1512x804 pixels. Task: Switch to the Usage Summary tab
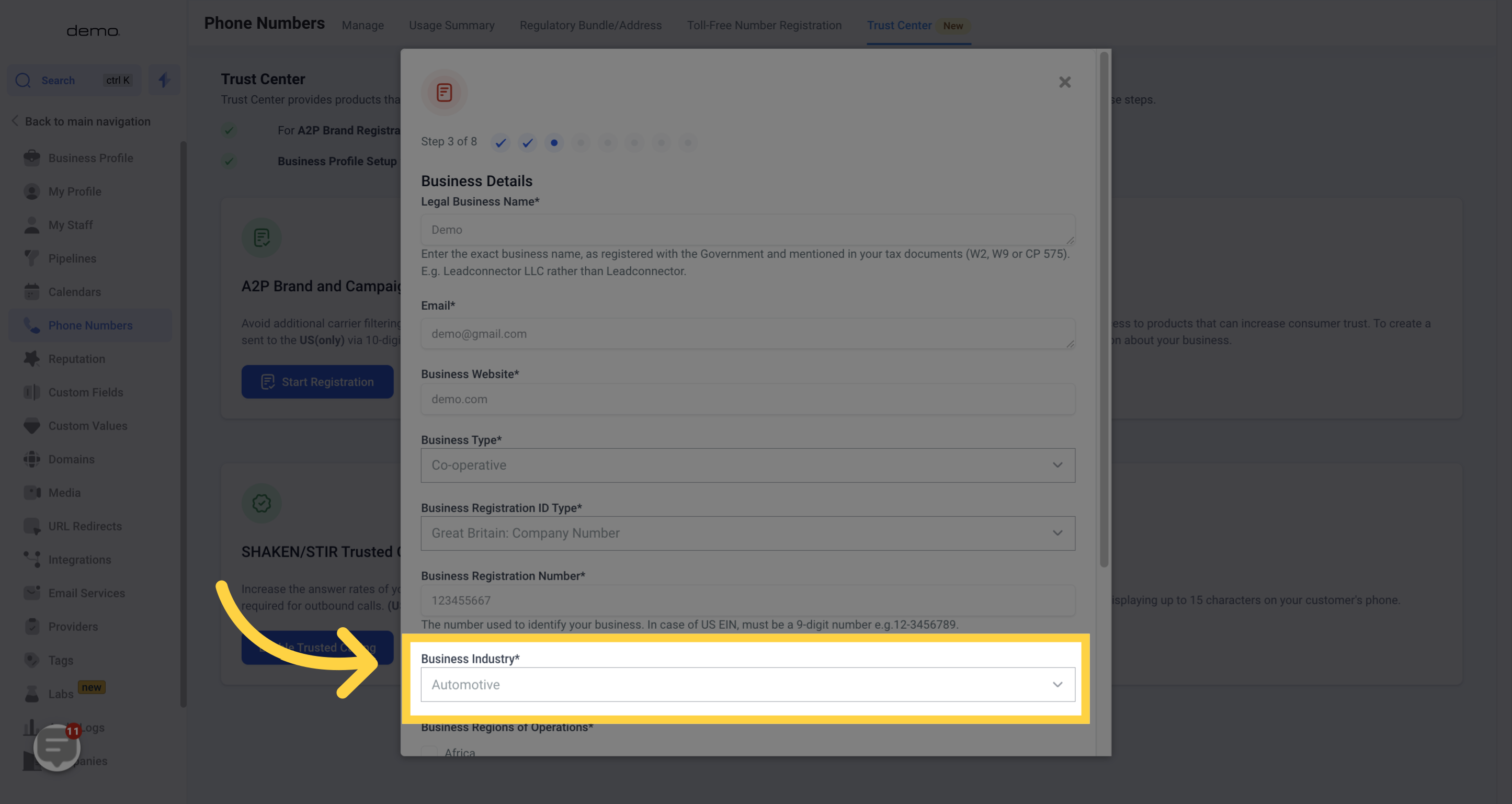pos(451,25)
